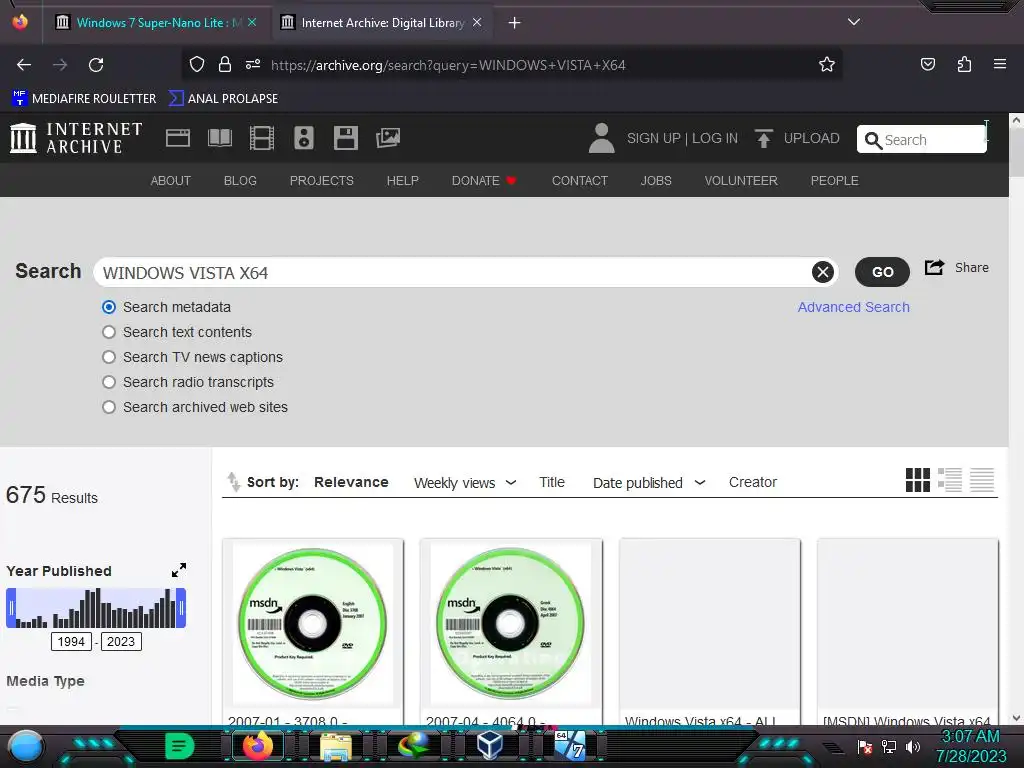Click the site permissions icon in address bar
This screenshot has height=768, width=1024.
[x=253, y=64]
